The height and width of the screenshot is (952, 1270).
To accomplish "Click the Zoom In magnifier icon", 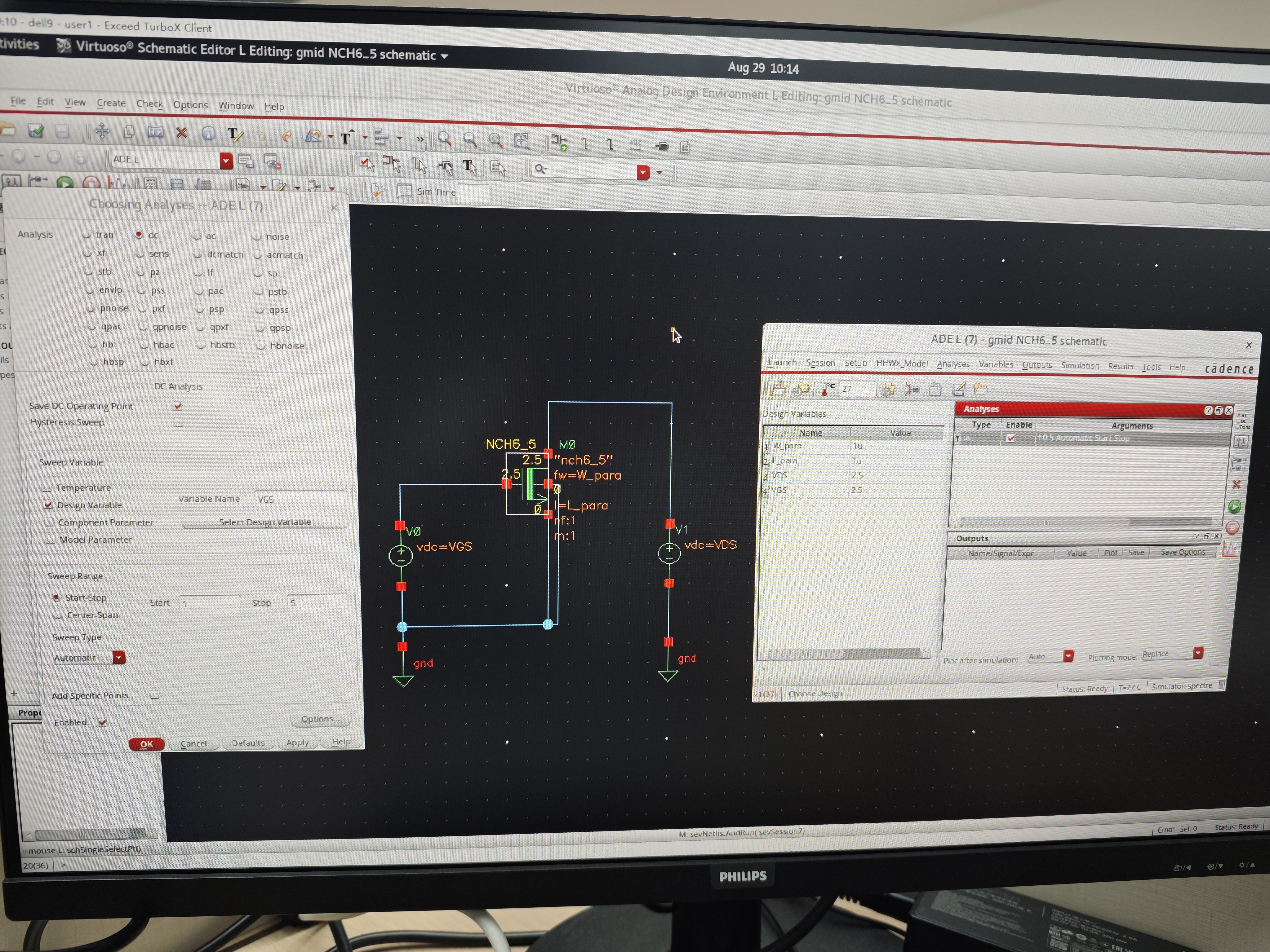I will pos(444,138).
